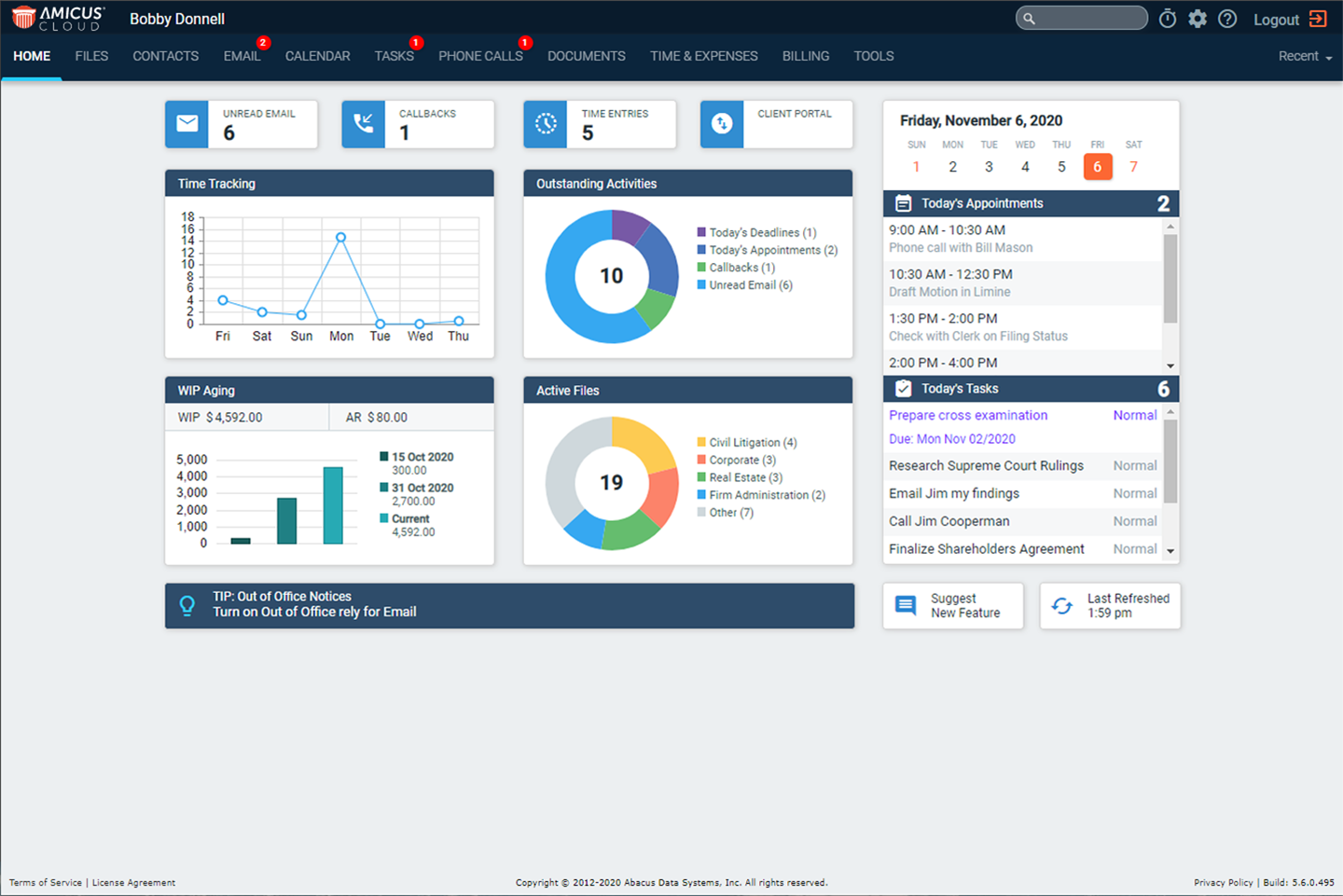Image resolution: width=1343 pixels, height=896 pixels.
Task: Click the Active Files donut total 19
Action: (x=612, y=483)
